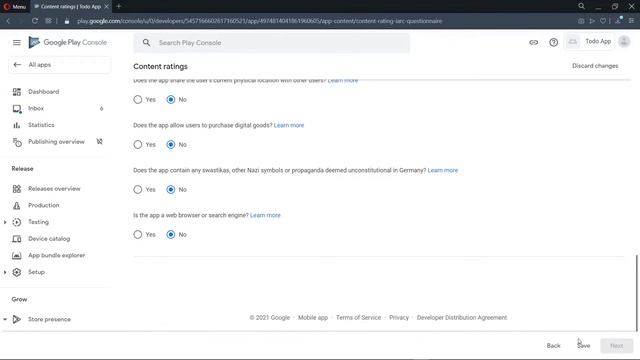
Task: Open Store presence icon in sidebar
Action: click(x=17, y=319)
